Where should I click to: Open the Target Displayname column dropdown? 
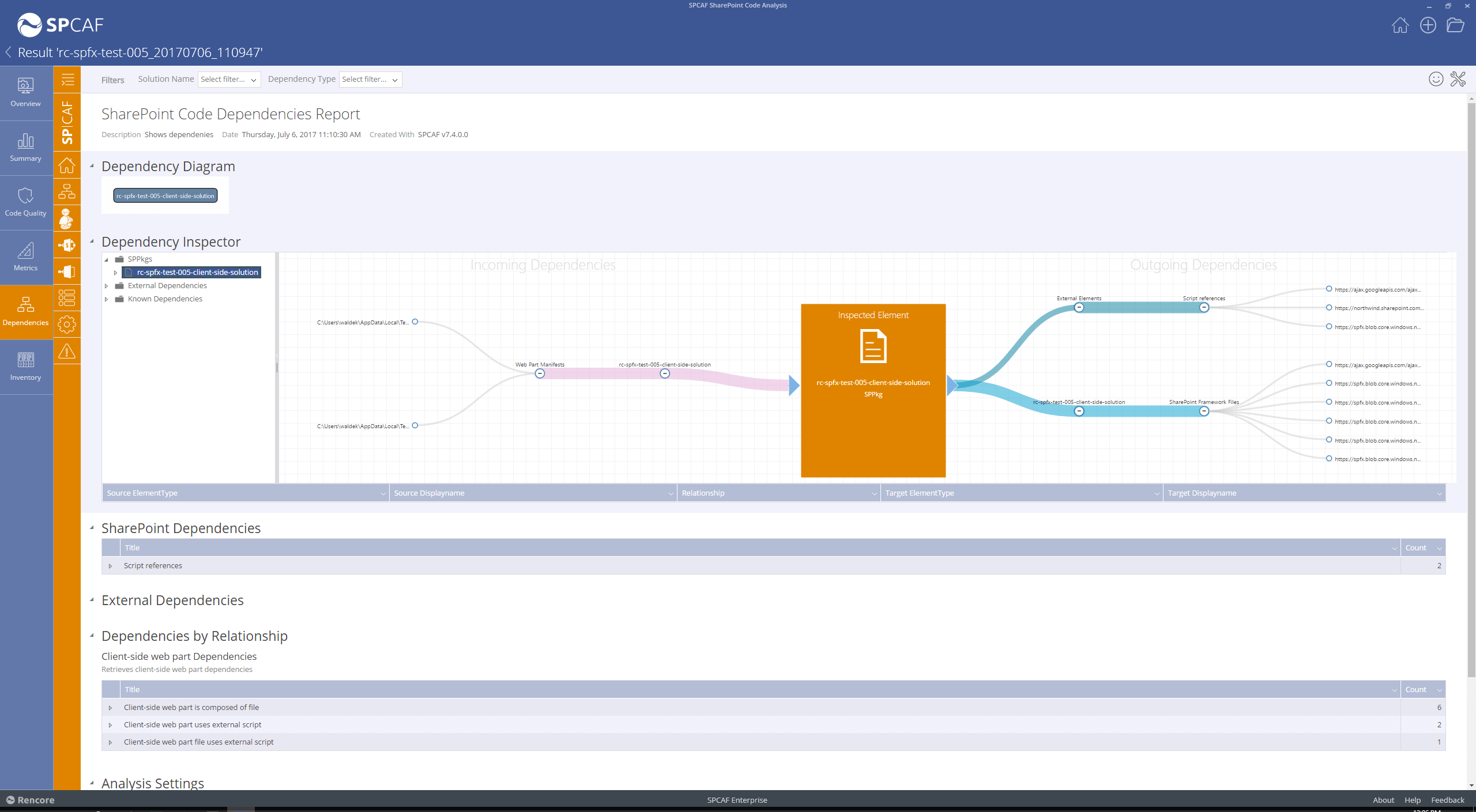pyautogui.click(x=1439, y=493)
